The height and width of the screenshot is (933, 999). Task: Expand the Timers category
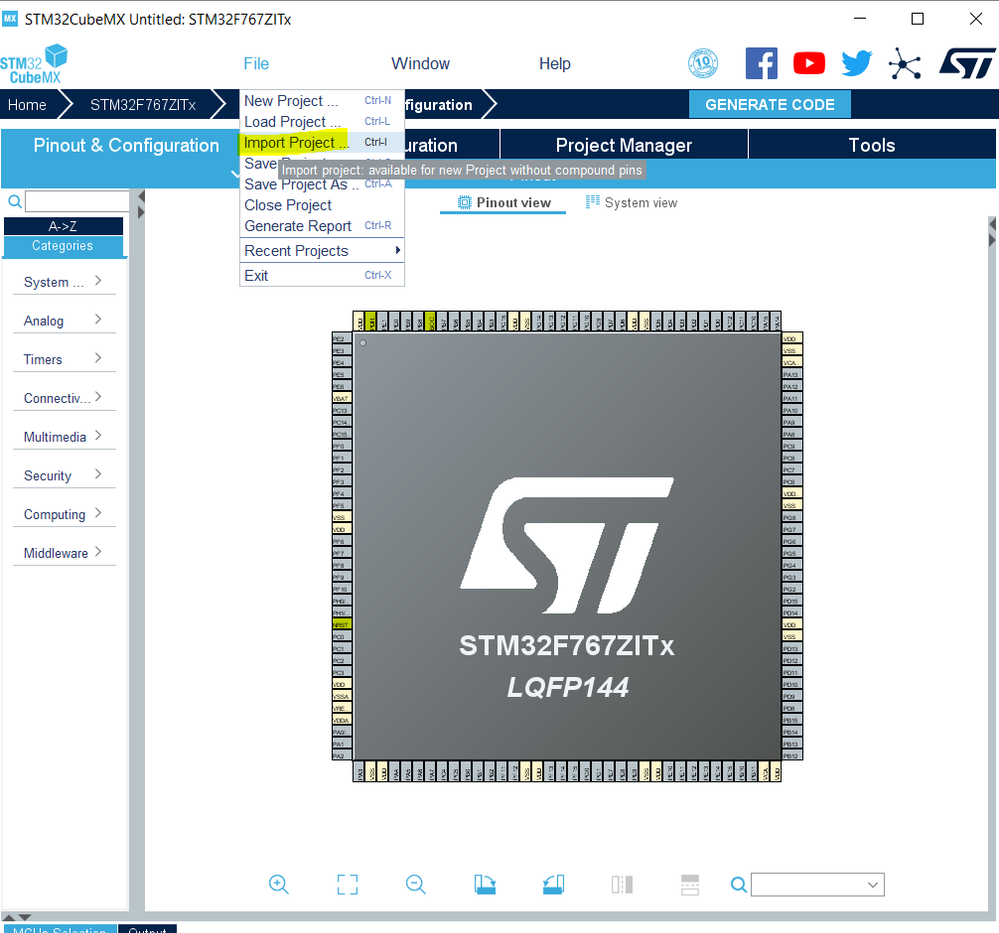[x=64, y=359]
